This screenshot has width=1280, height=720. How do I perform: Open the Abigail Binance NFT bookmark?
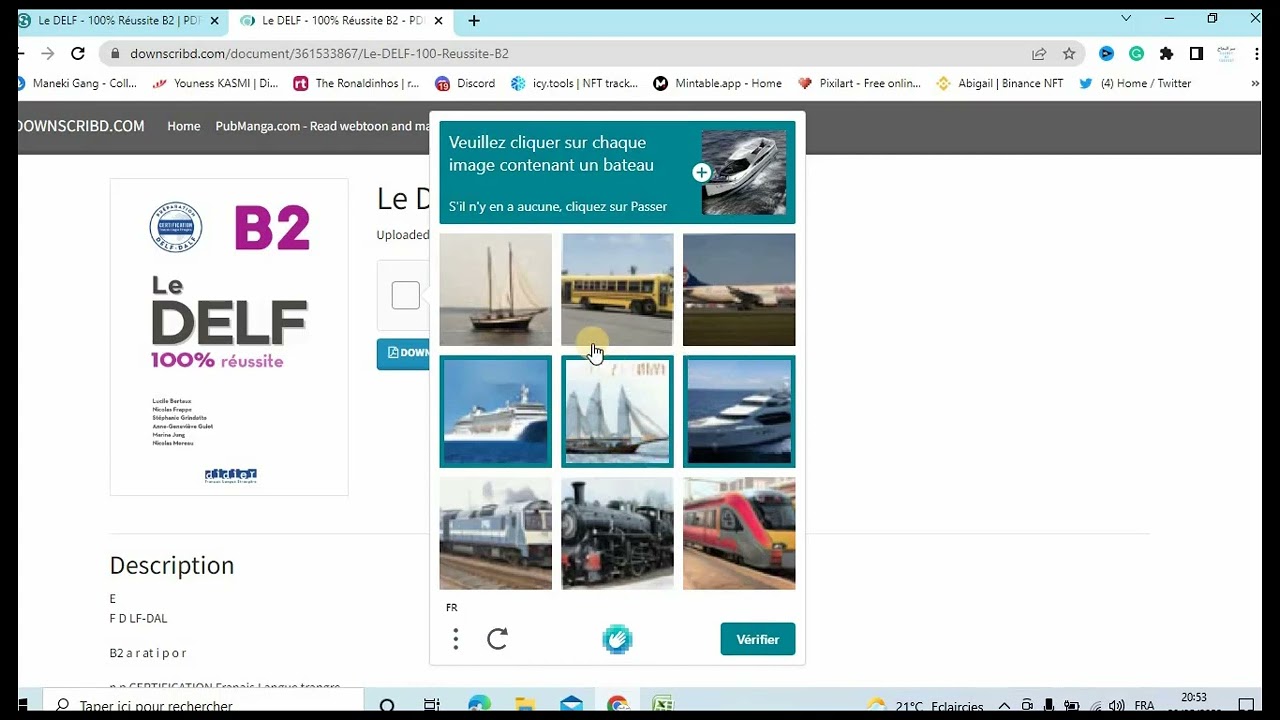point(1000,84)
